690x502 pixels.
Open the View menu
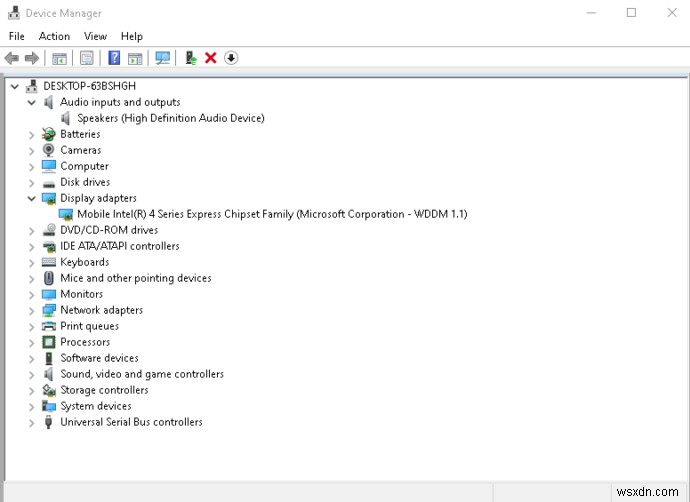tap(95, 36)
